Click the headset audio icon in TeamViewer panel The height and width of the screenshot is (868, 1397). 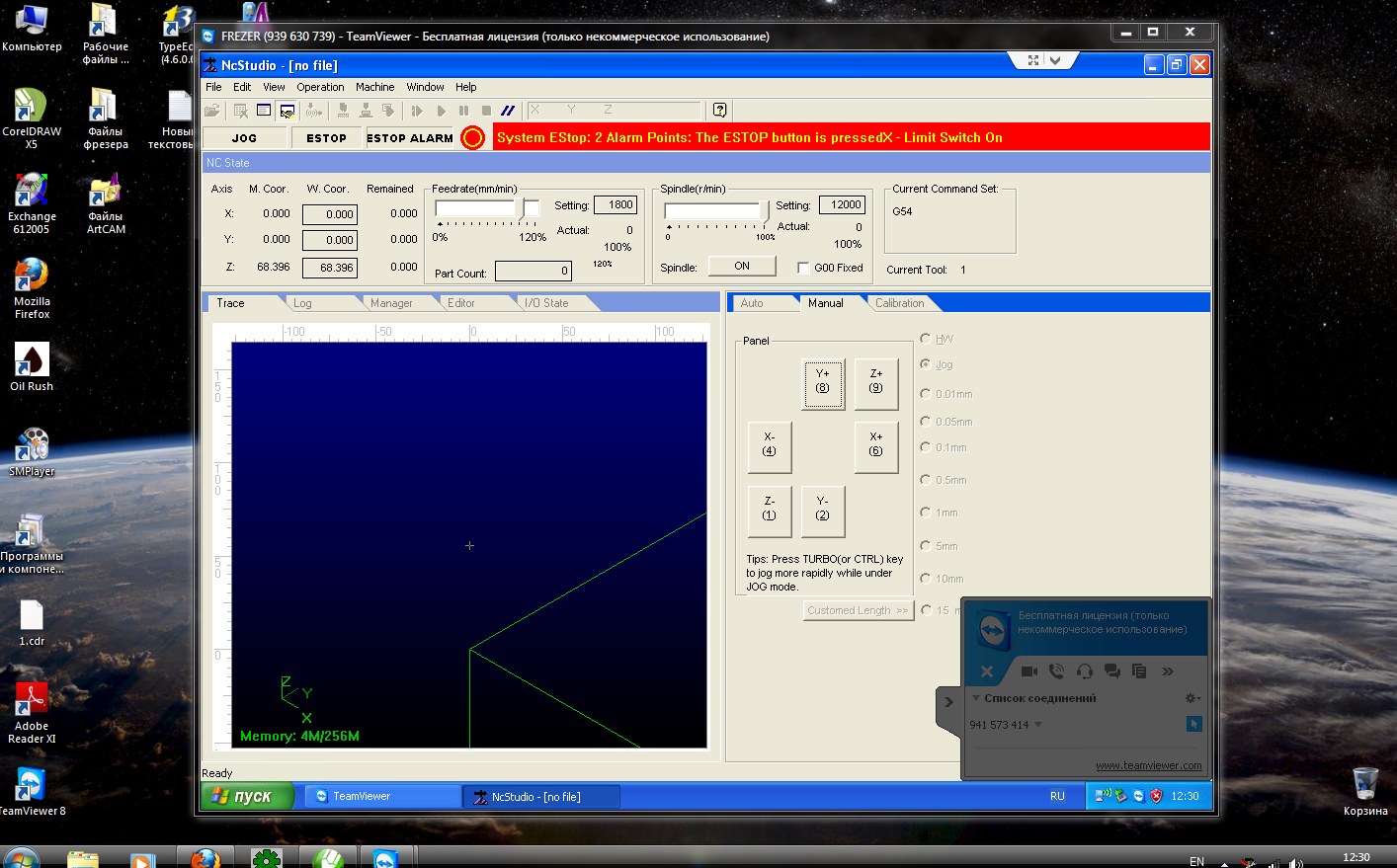point(1085,671)
